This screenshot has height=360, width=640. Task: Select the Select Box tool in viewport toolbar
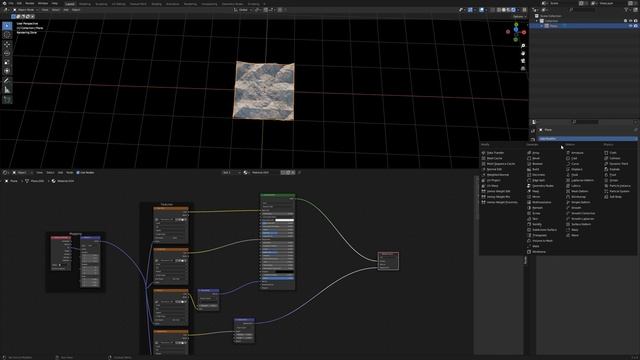[x=7, y=26]
